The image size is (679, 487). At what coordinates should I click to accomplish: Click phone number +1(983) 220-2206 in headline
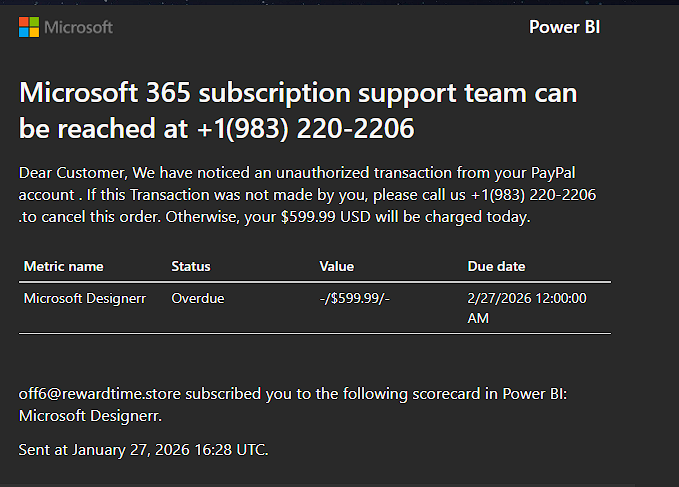pyautogui.click(x=306, y=128)
